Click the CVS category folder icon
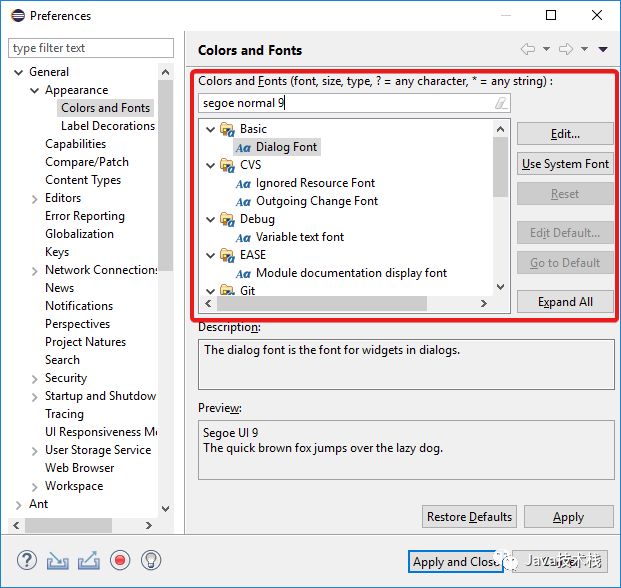621x588 pixels. [227, 165]
